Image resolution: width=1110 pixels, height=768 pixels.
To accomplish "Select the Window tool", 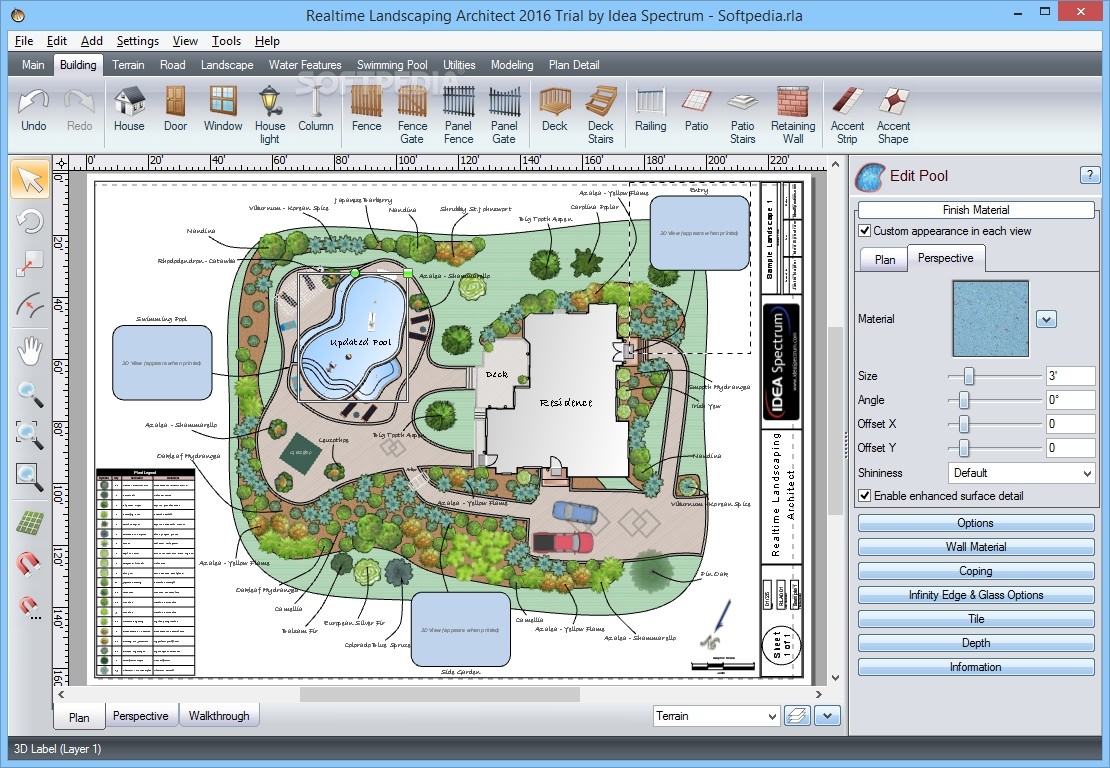I will (x=223, y=111).
